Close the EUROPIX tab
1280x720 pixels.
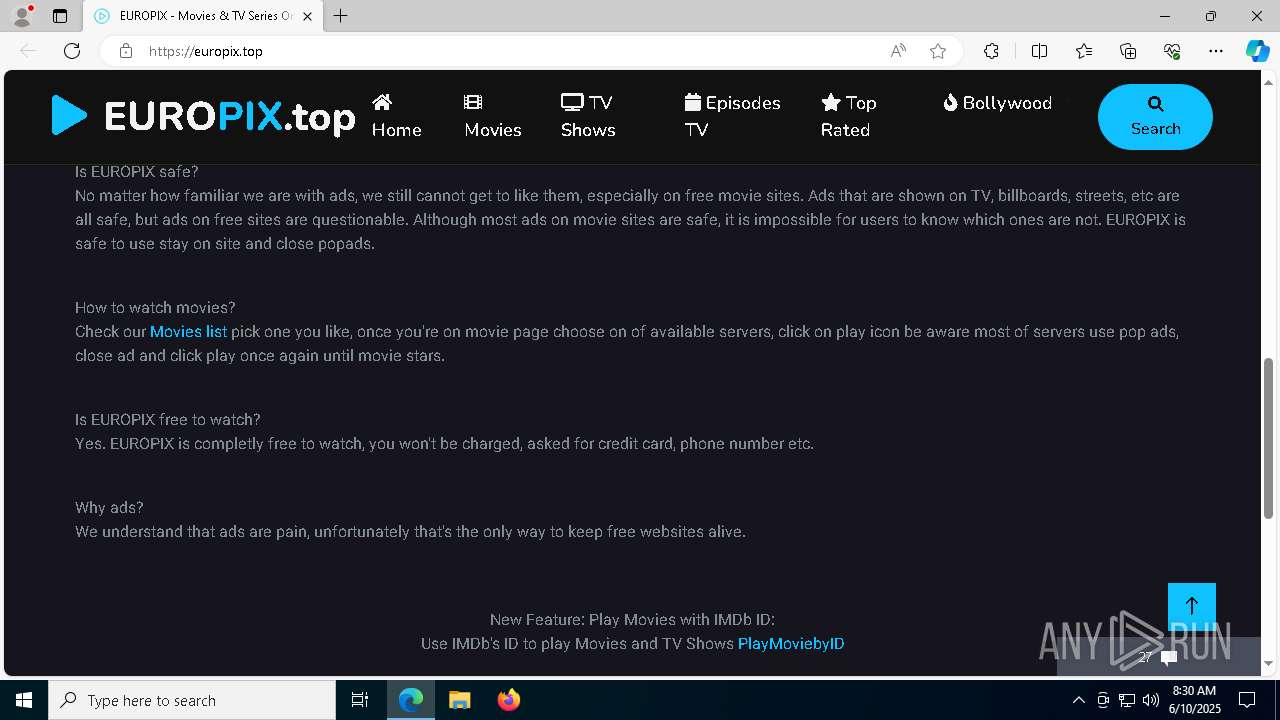coord(307,16)
